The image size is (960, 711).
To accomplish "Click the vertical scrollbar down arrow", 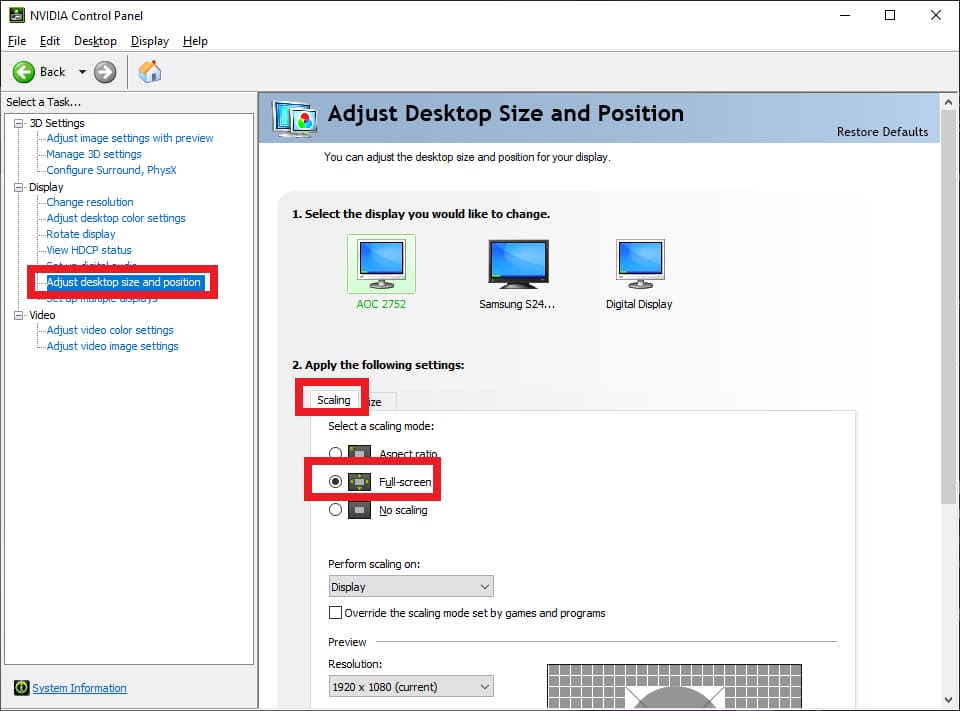I will (x=949, y=700).
